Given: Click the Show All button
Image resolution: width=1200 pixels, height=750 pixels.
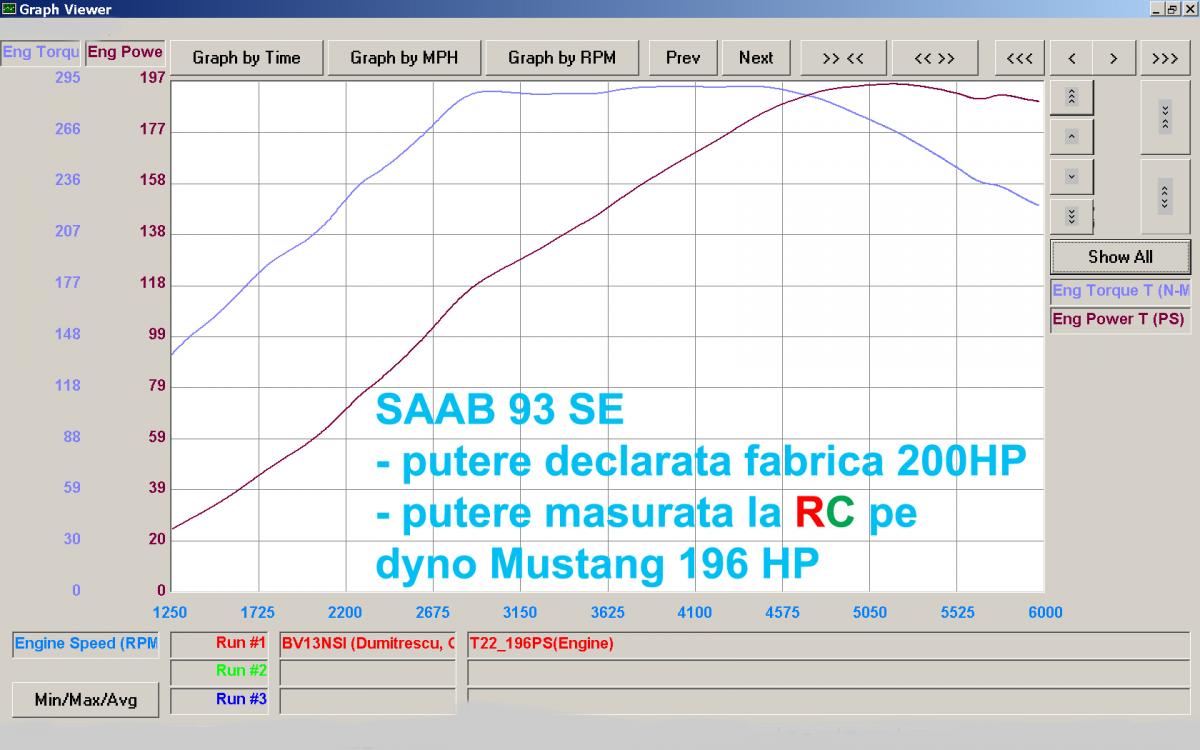Looking at the screenshot, I should (1120, 257).
